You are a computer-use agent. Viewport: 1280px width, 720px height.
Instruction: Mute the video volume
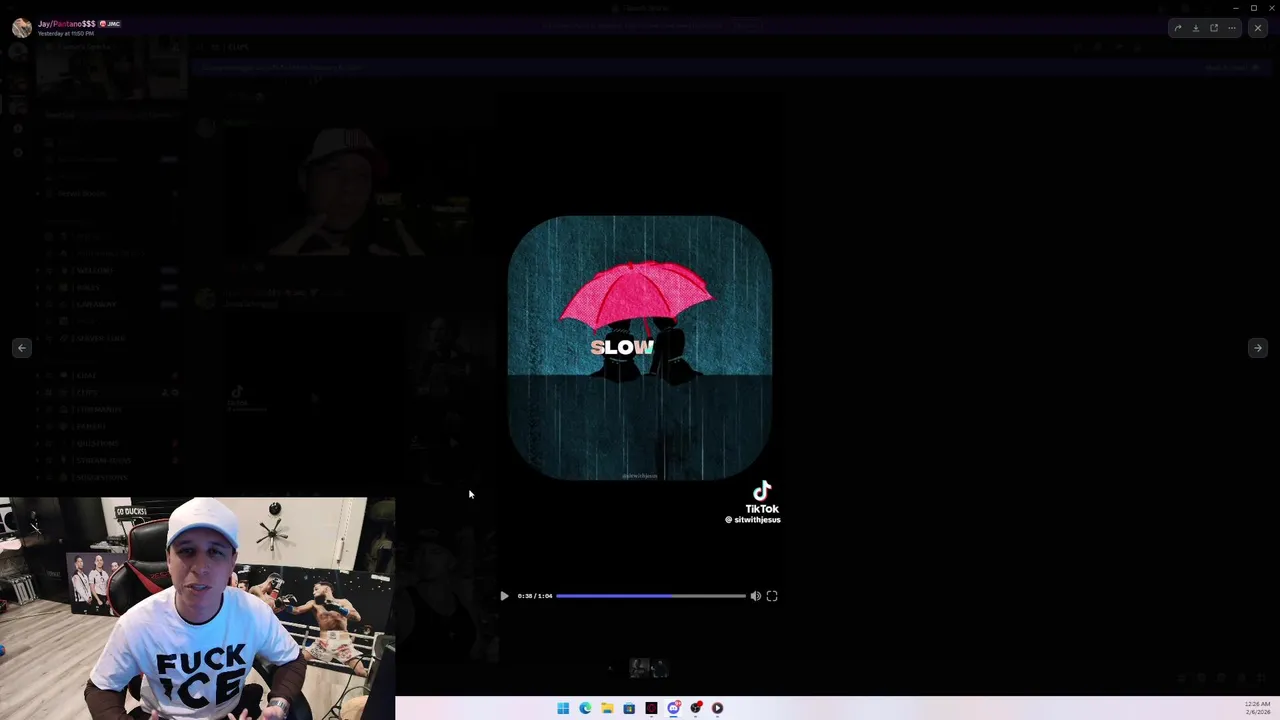[x=756, y=596]
